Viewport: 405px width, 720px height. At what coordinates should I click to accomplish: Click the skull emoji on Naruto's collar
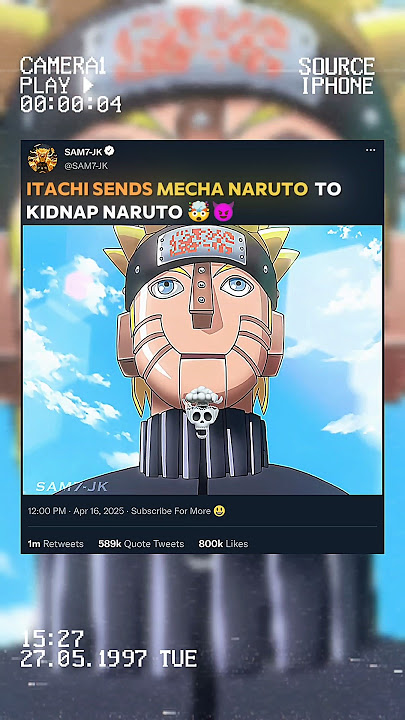pos(202,411)
